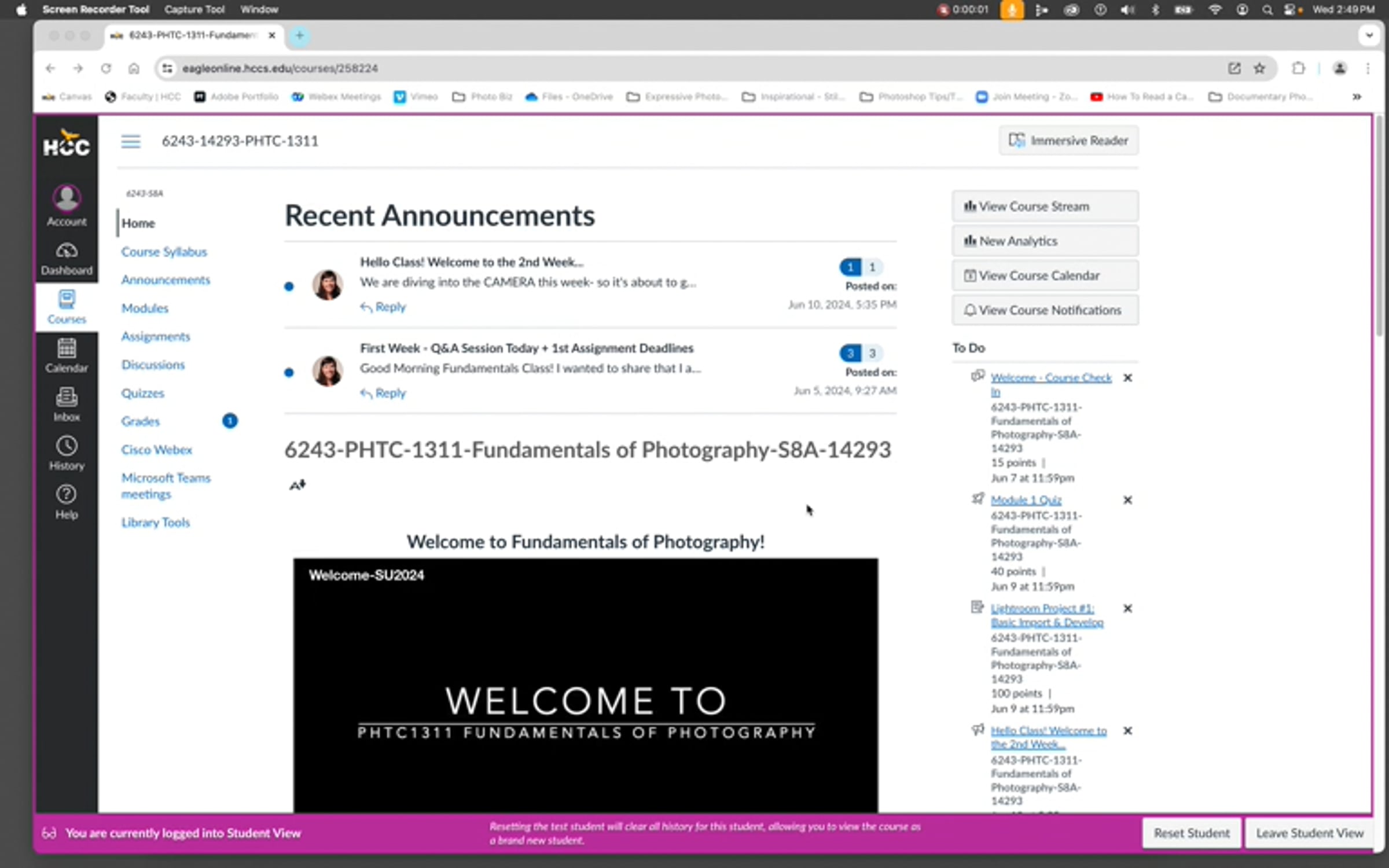Bookmark page with star icon
Viewport: 1389px width, 868px height.
click(x=1259, y=68)
